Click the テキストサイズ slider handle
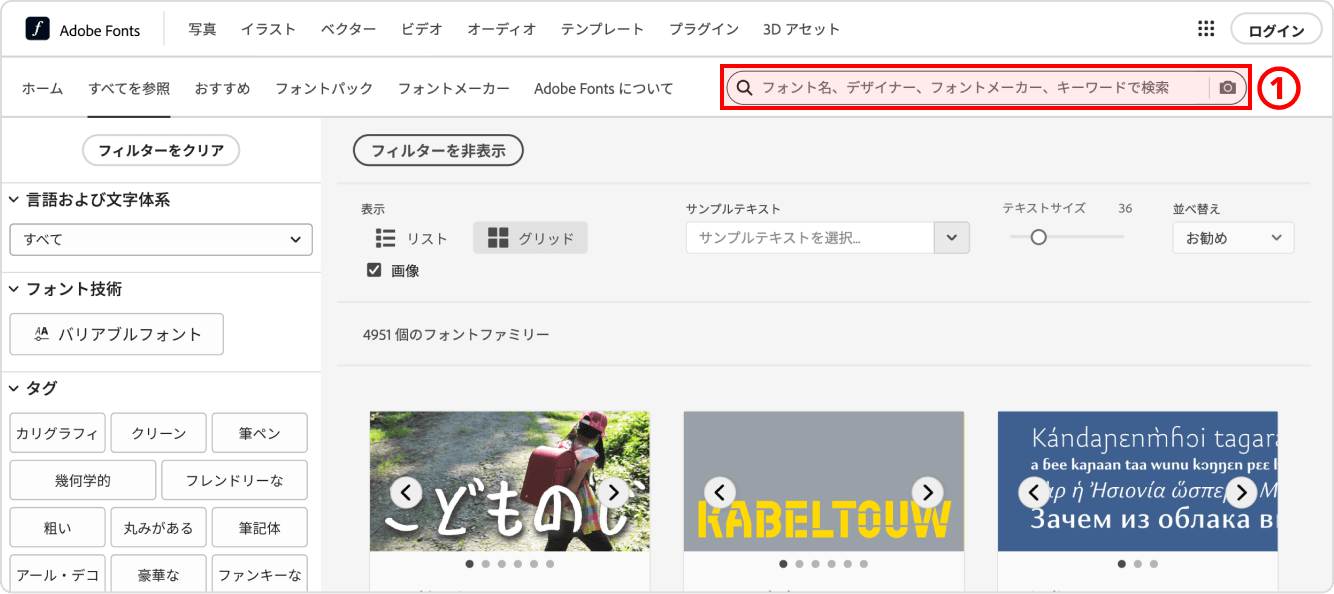The height and width of the screenshot is (594, 1334). point(1039,237)
